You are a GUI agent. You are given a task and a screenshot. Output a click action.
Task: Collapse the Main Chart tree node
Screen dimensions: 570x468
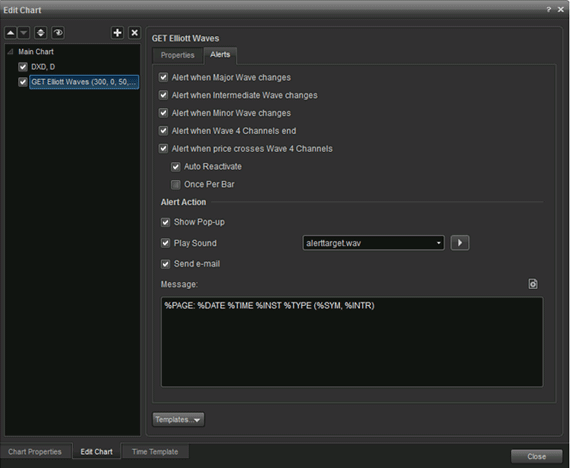click(x=10, y=52)
